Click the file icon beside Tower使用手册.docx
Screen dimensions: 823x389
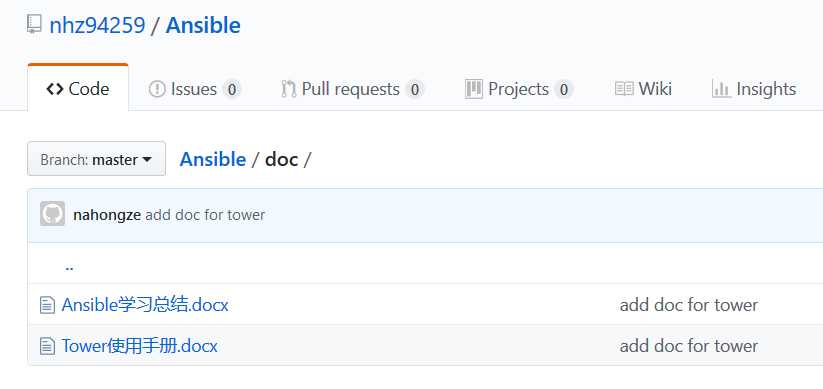[x=47, y=346]
